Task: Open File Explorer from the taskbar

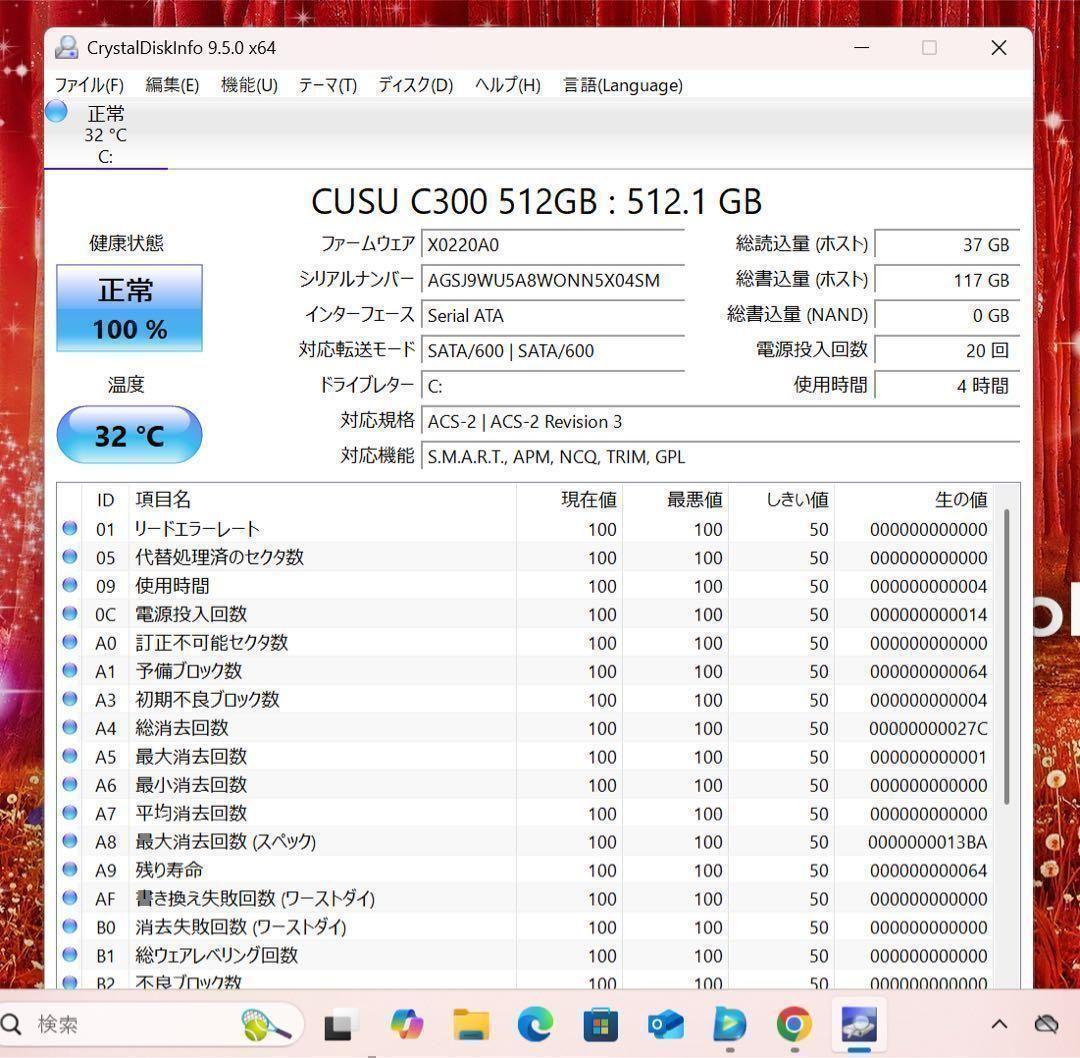Action: click(x=471, y=1024)
